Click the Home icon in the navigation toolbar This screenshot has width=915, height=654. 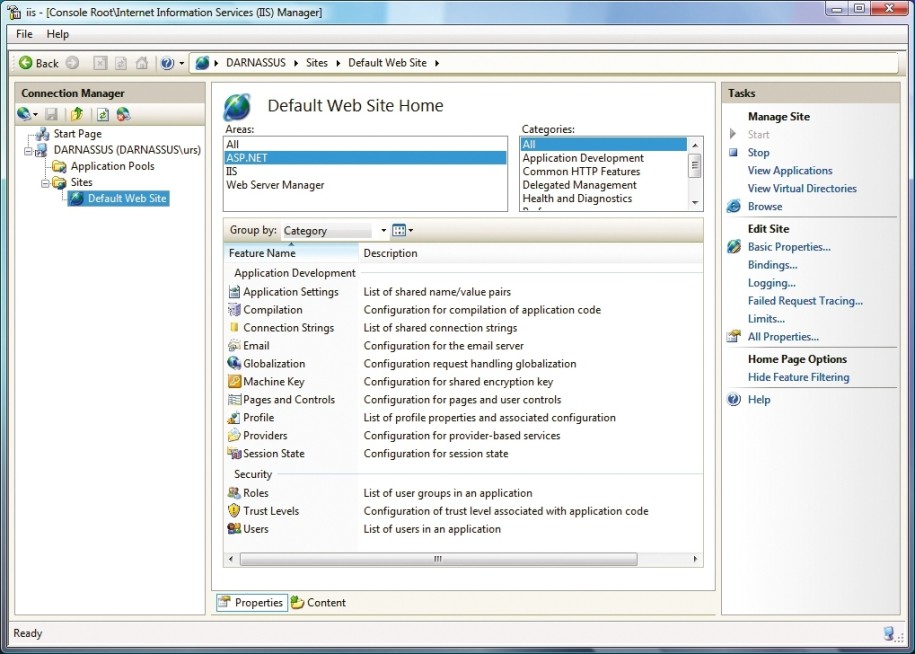(x=142, y=63)
